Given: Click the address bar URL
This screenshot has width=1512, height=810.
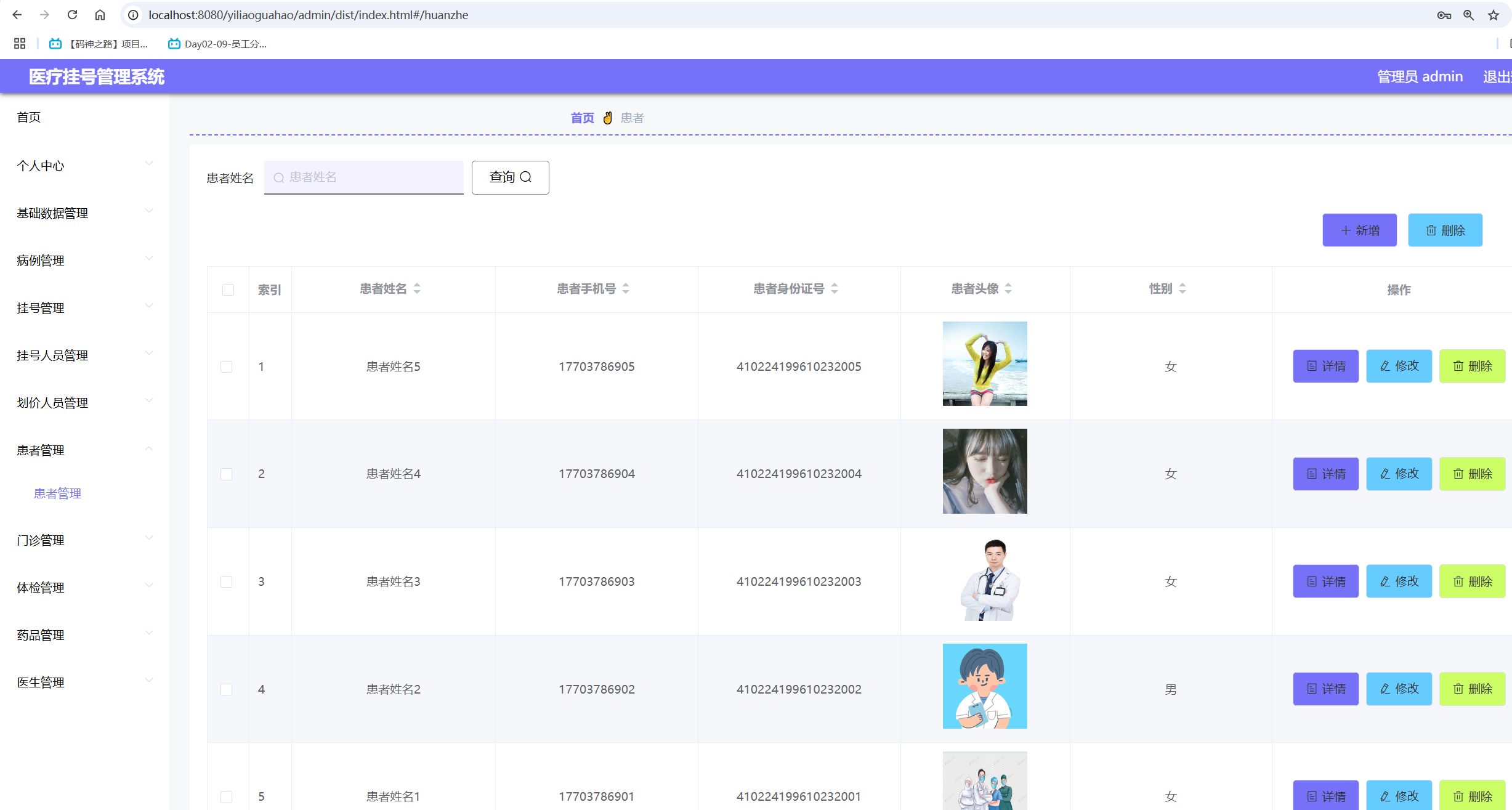Looking at the screenshot, I should click(308, 15).
